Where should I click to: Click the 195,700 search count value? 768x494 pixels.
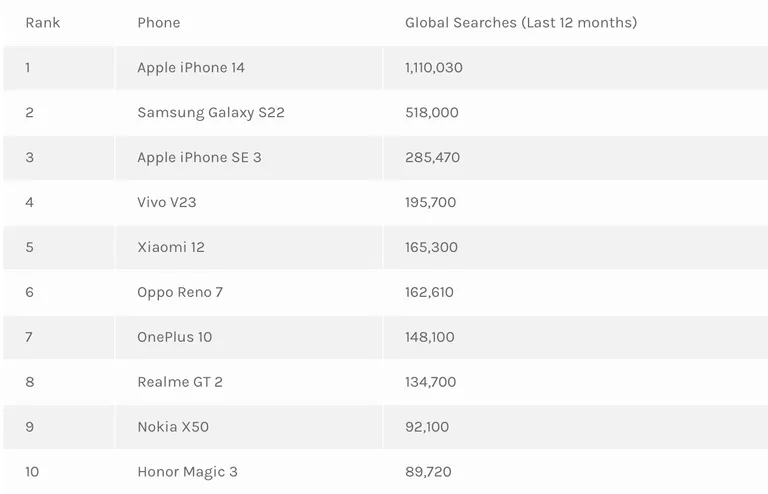431,202
